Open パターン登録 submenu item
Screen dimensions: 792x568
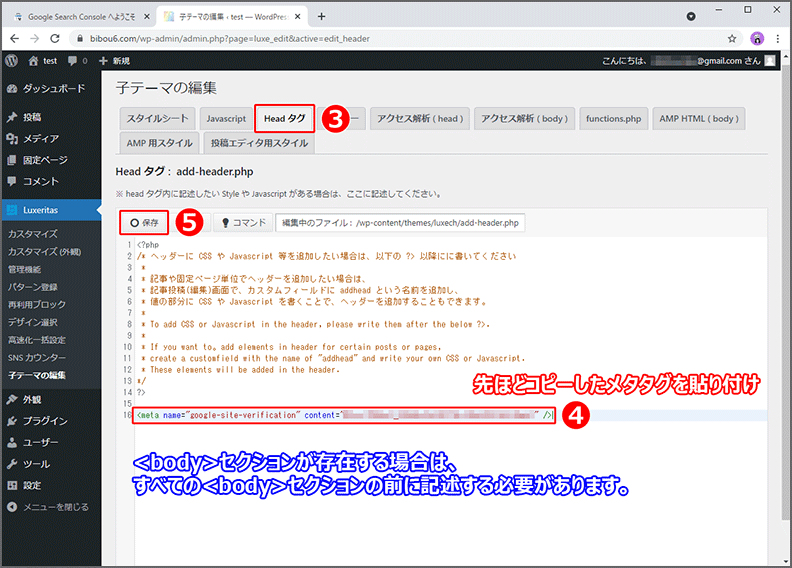(x=32, y=287)
